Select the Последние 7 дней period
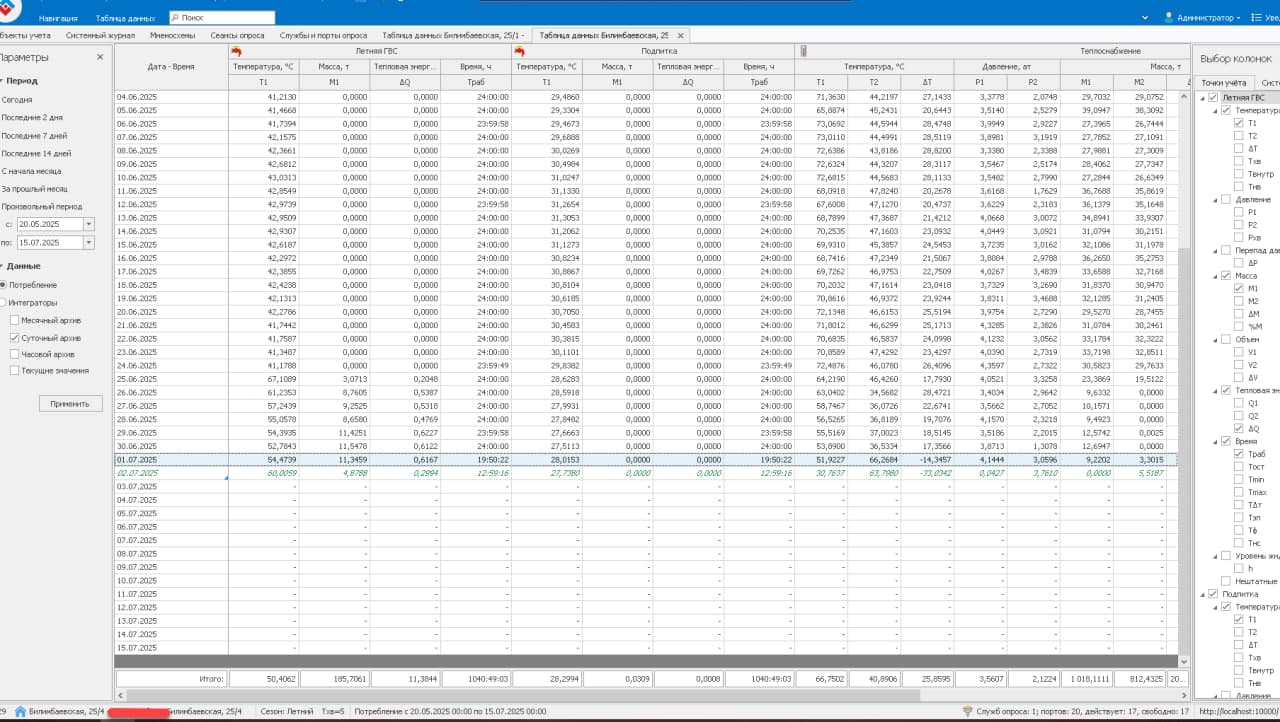This screenshot has height=722, width=1280. pos(36,135)
